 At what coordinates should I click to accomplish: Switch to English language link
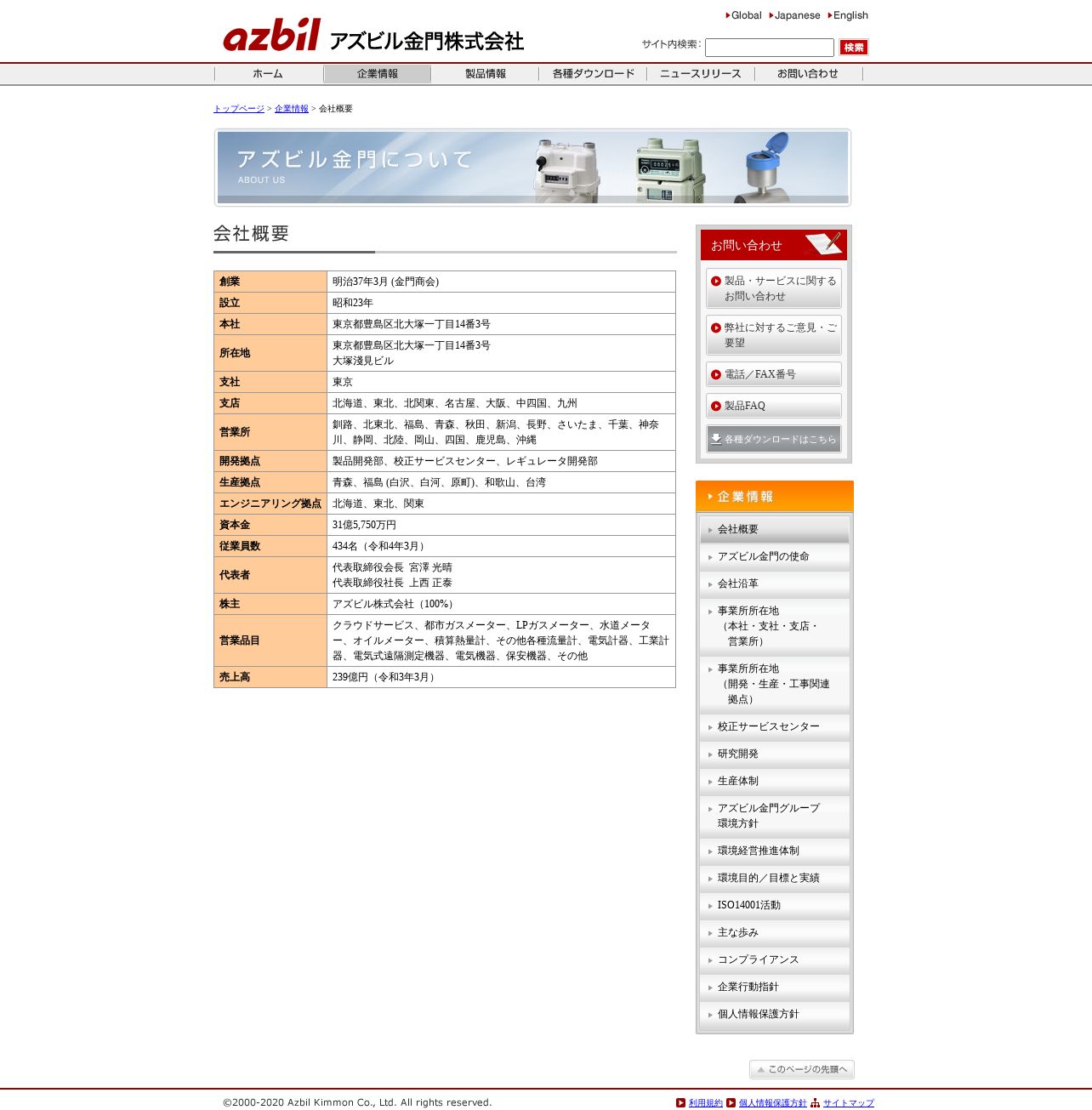pyautogui.click(x=850, y=15)
